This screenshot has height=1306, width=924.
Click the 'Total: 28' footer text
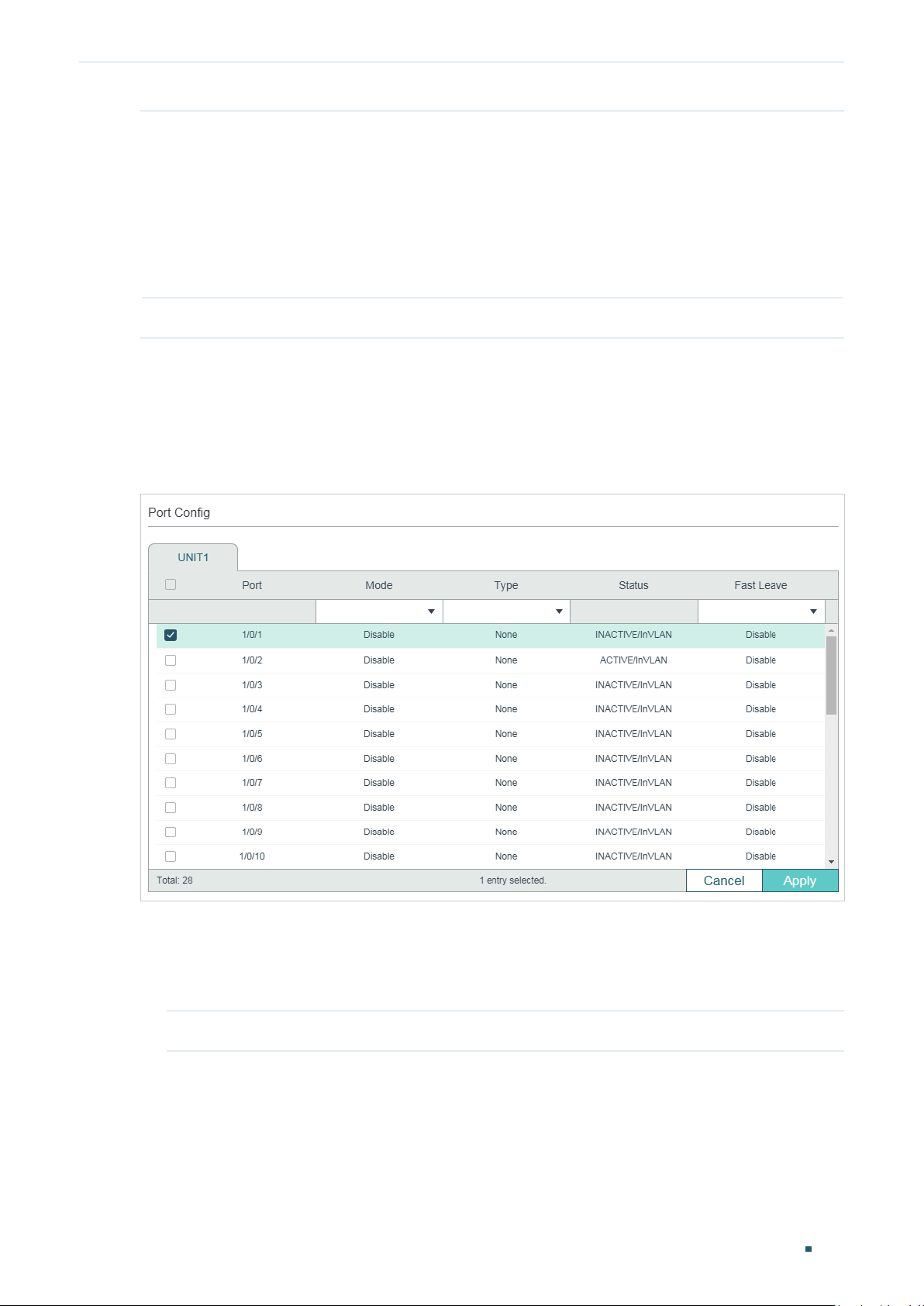pyautogui.click(x=174, y=880)
